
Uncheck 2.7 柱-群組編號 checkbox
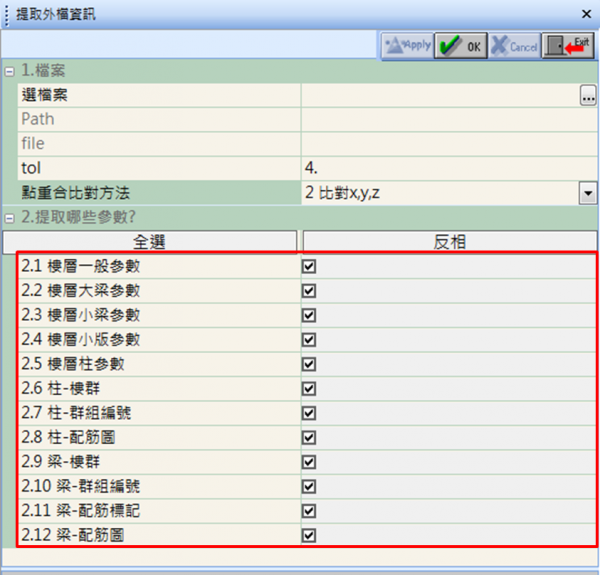coord(309,413)
